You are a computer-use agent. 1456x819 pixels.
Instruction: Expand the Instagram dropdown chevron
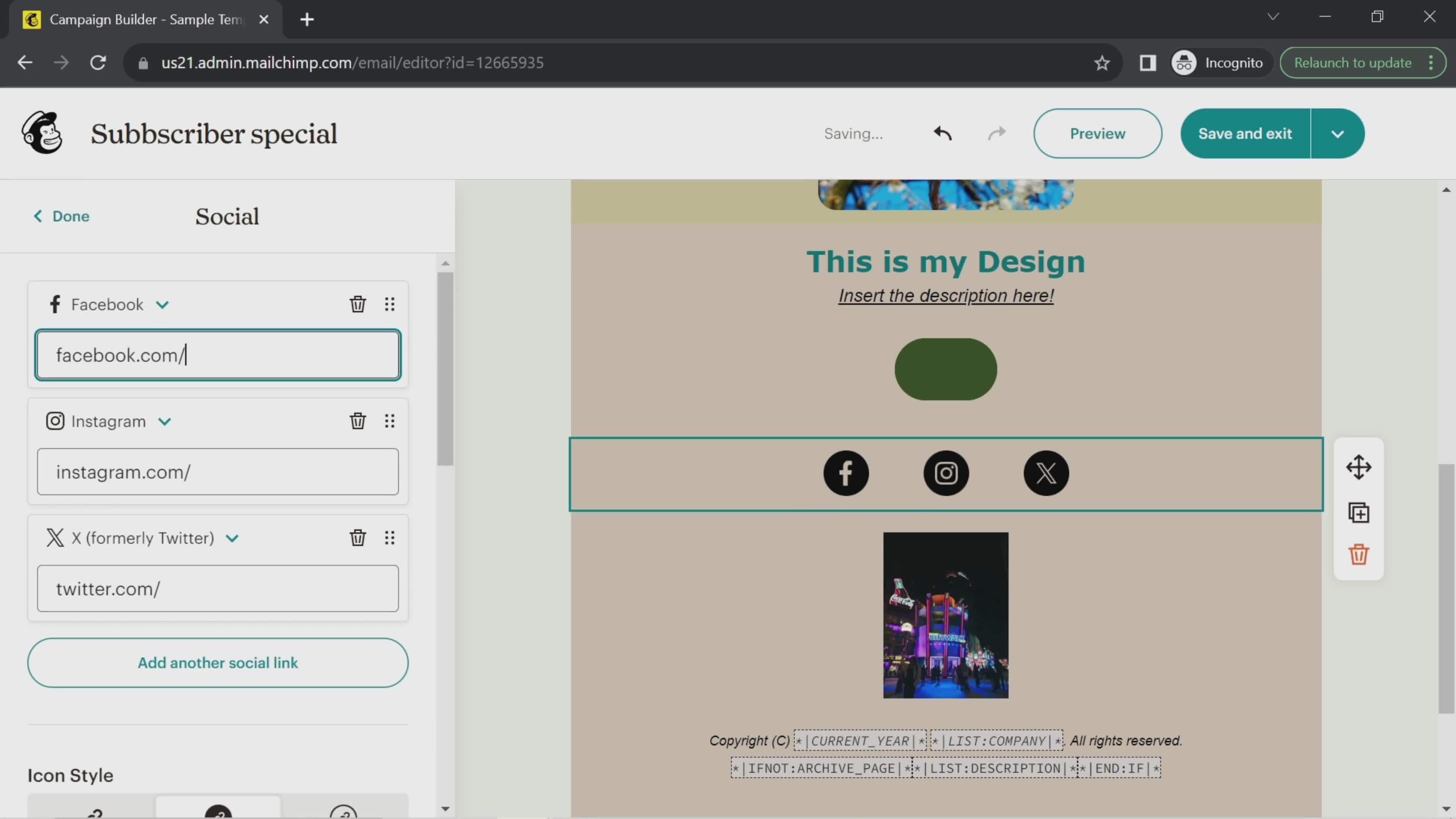(x=164, y=421)
